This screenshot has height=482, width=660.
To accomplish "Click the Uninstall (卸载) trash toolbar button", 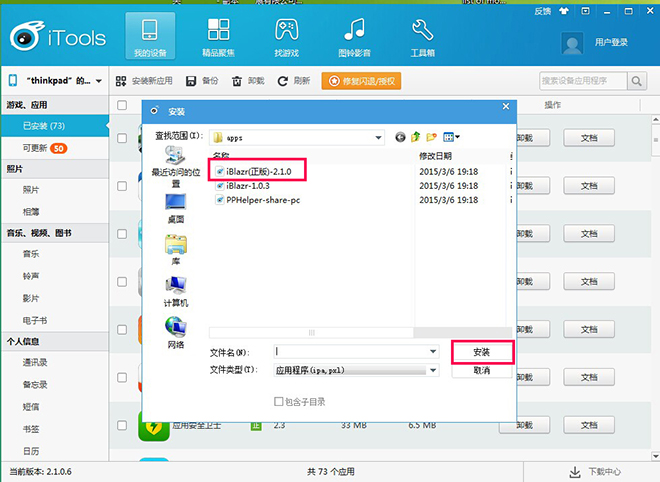I will (x=248, y=81).
